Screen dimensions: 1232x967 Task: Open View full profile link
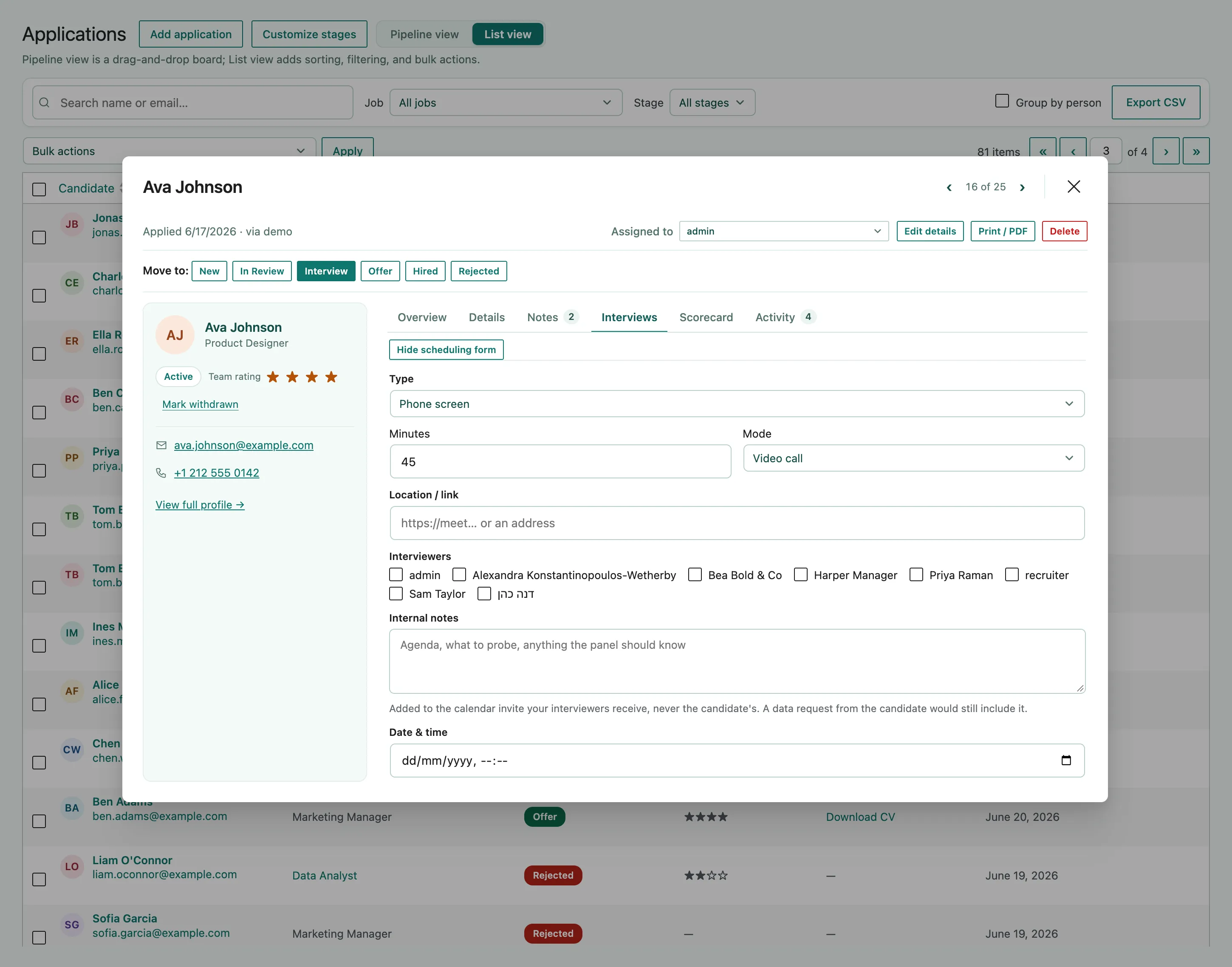click(200, 505)
